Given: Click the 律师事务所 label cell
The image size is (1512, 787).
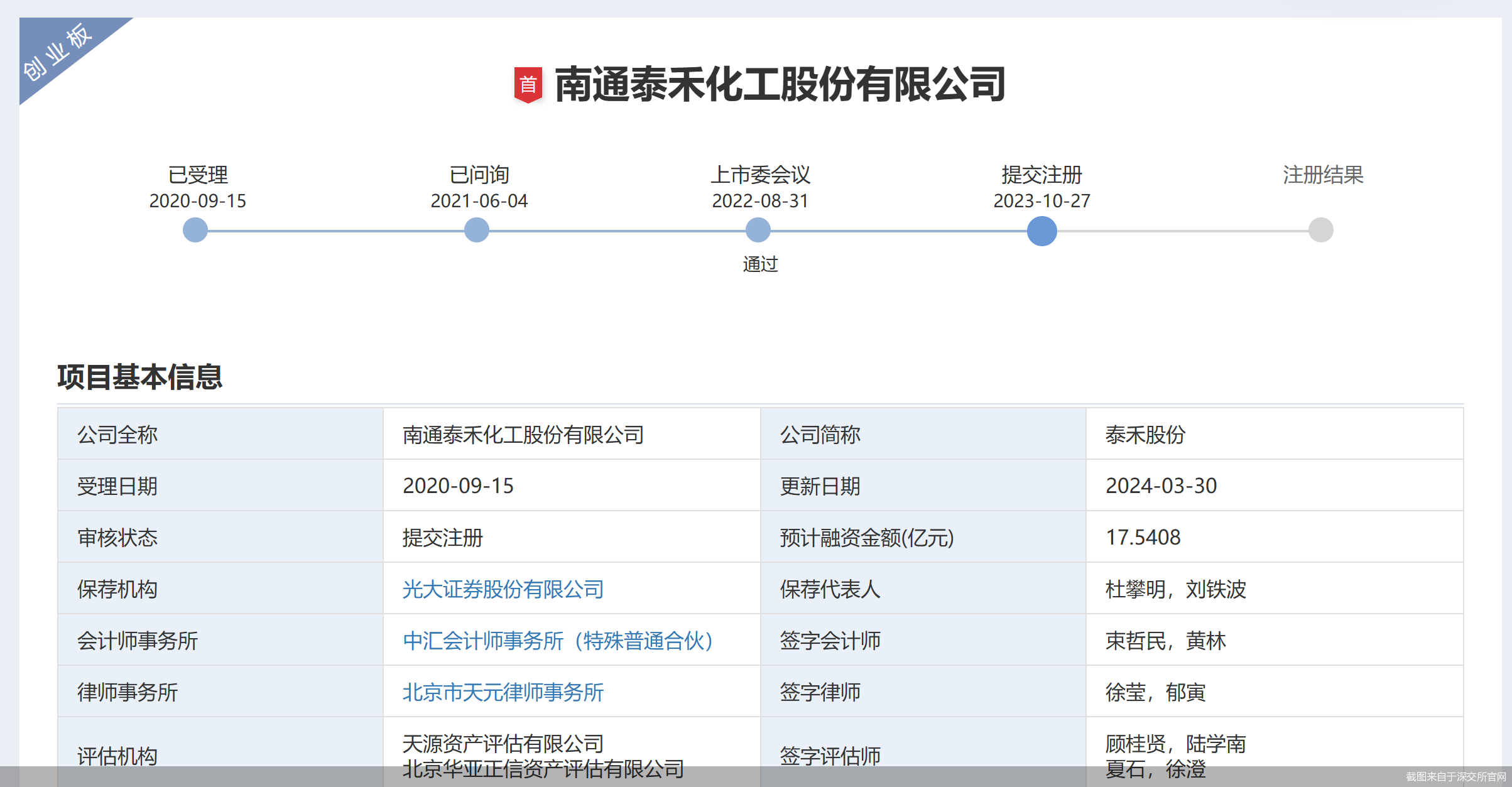Looking at the screenshot, I should [x=220, y=692].
